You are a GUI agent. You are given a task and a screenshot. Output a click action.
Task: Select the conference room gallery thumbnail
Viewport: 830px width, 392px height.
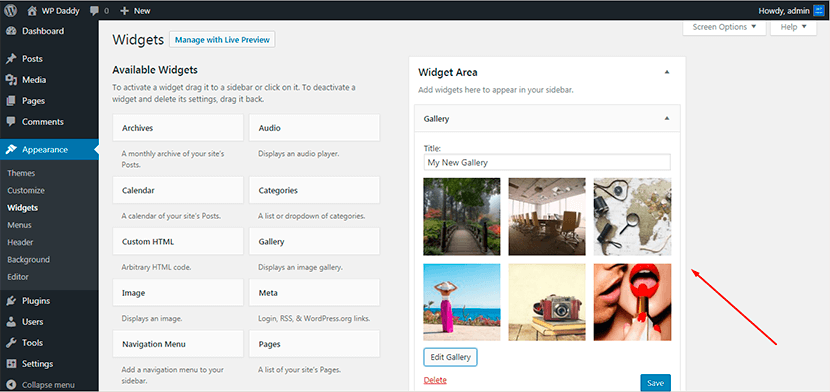point(547,216)
